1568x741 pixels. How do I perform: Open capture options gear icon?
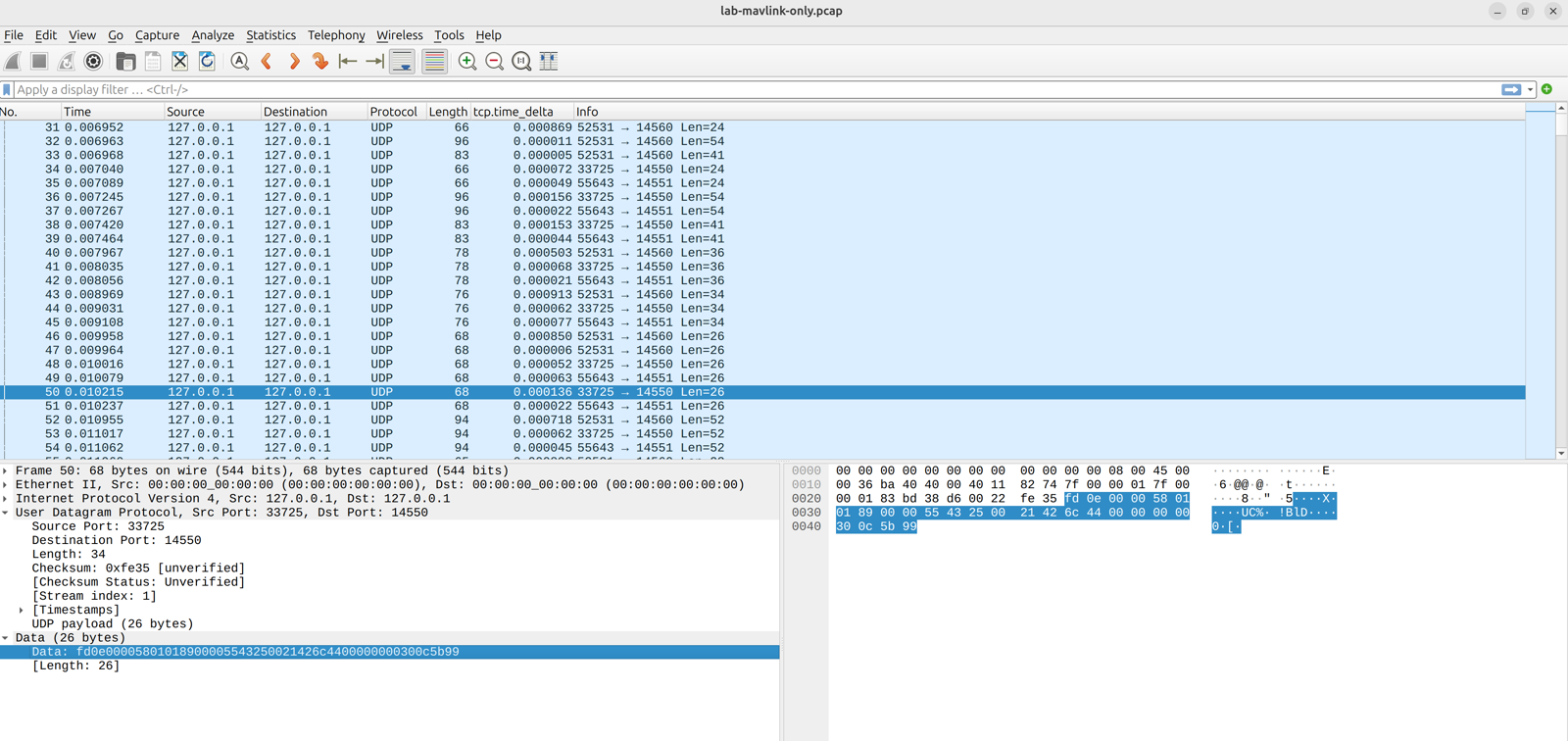tap(94, 61)
